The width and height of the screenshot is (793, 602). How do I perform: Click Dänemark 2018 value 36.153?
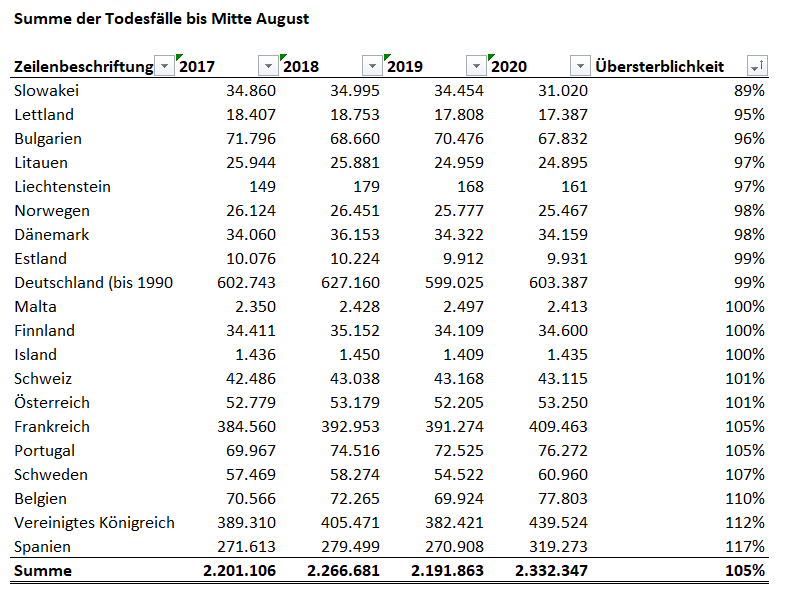coord(355,235)
